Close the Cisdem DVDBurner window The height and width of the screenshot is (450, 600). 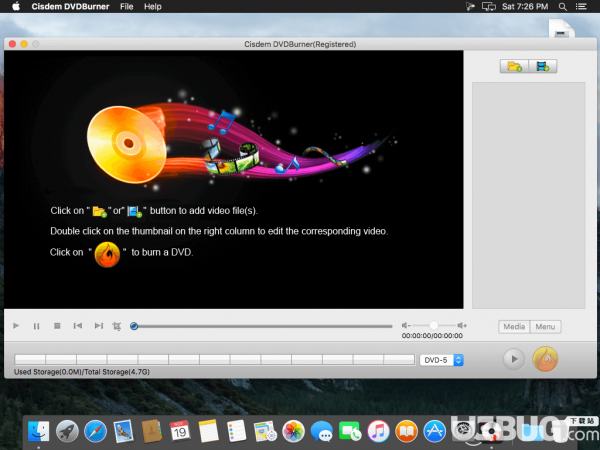click(x=12, y=44)
